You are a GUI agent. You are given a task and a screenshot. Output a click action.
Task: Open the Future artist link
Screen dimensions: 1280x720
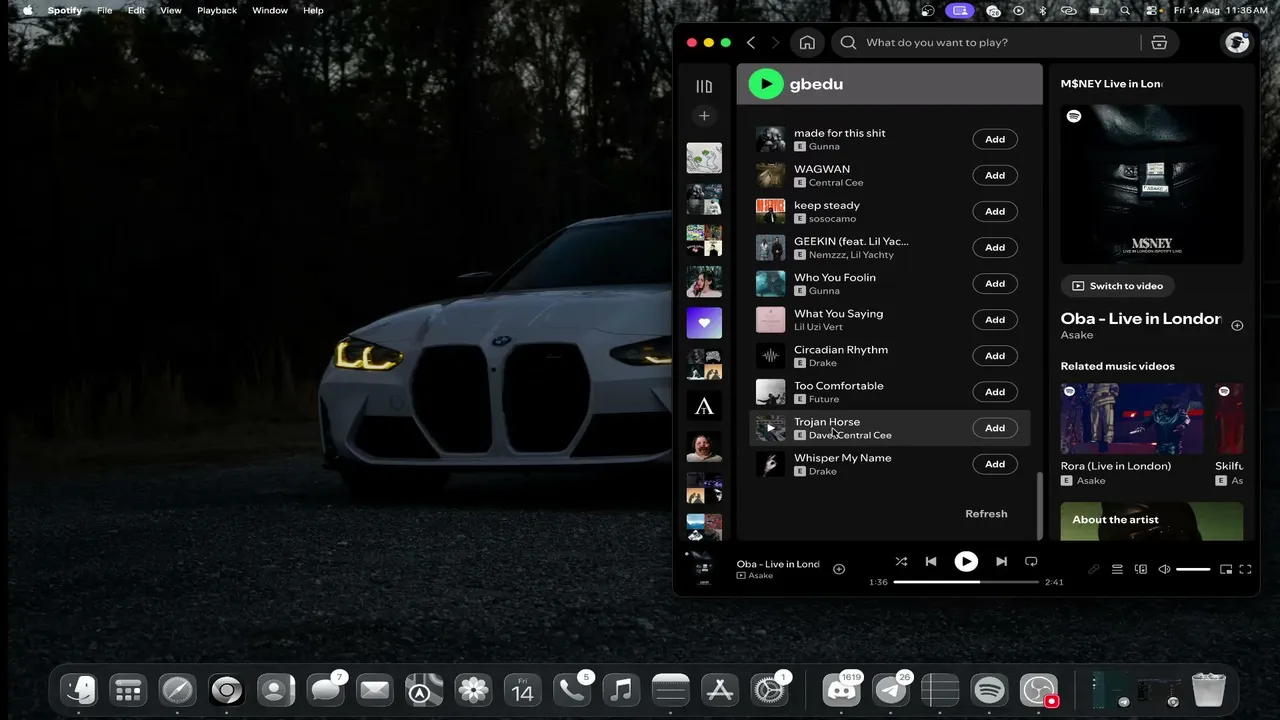[824, 399]
